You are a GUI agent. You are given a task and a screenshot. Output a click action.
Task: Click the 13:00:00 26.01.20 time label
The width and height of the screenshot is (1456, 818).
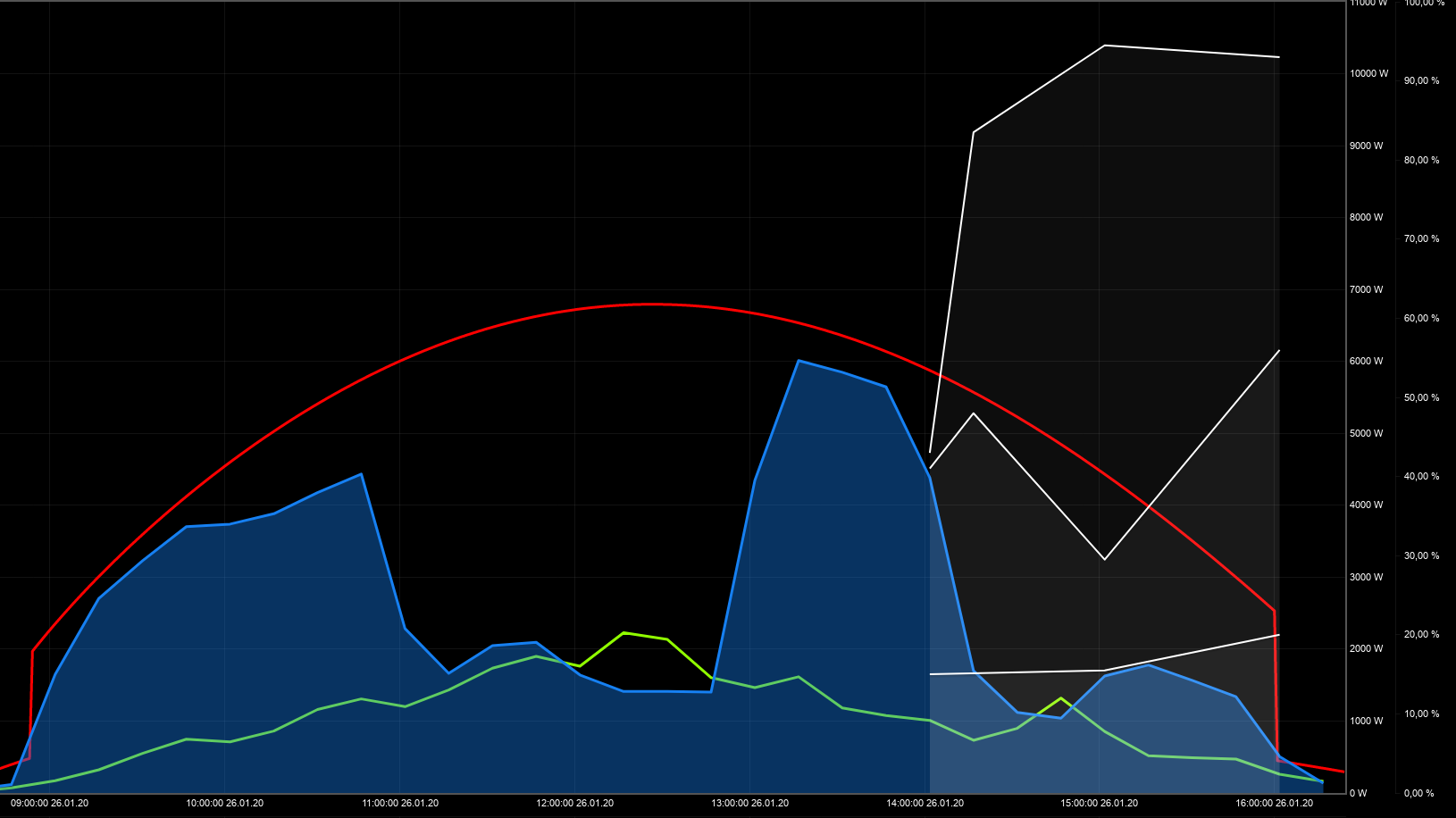click(749, 804)
